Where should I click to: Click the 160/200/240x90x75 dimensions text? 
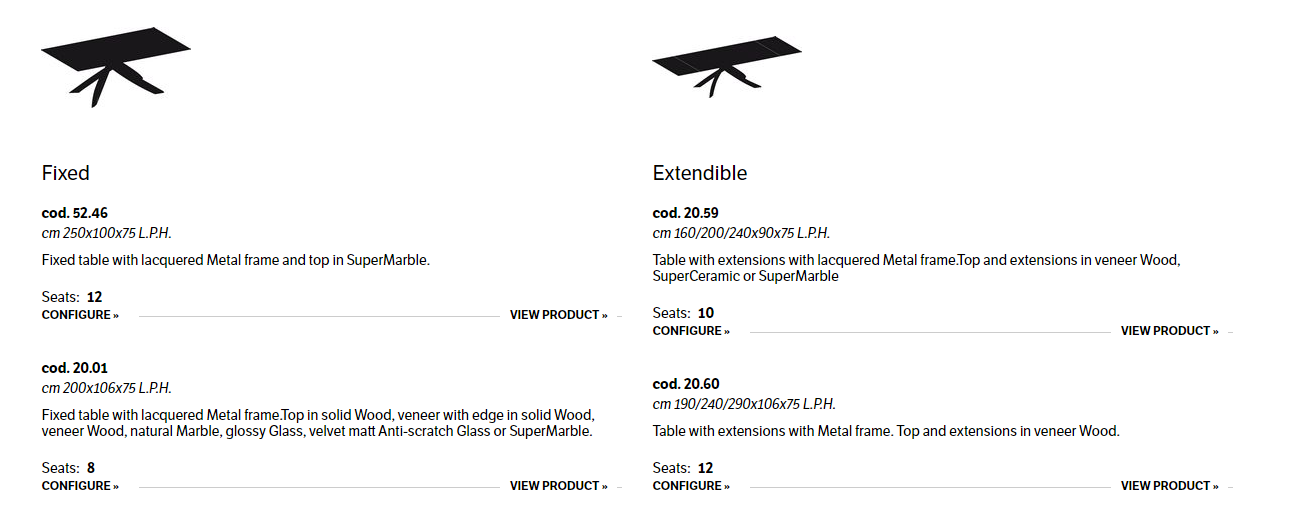(741, 233)
